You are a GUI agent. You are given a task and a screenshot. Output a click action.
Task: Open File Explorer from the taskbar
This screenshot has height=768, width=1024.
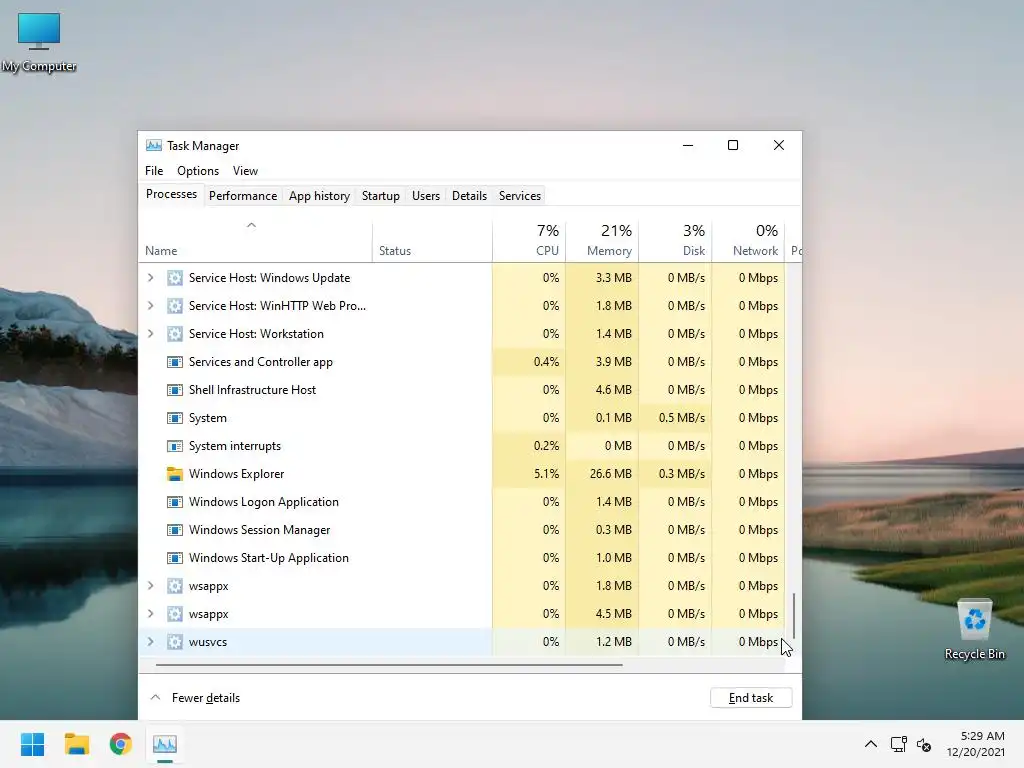pos(76,744)
